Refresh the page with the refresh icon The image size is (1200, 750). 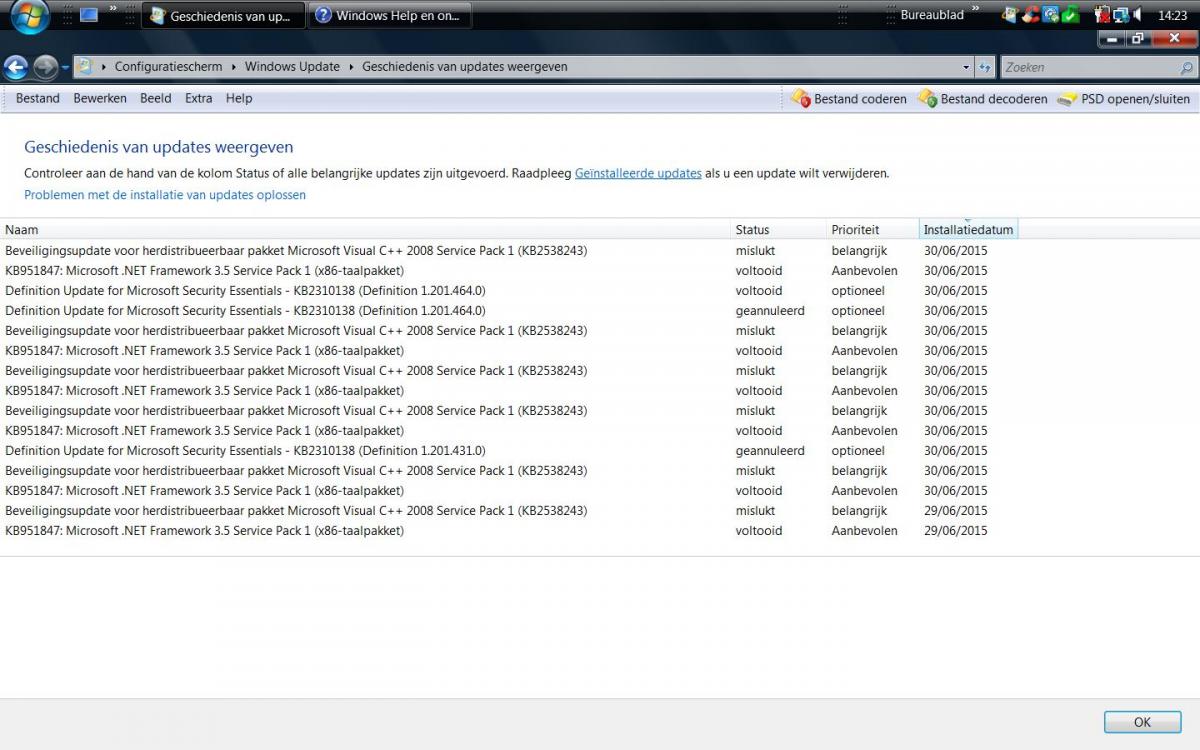[x=985, y=68]
